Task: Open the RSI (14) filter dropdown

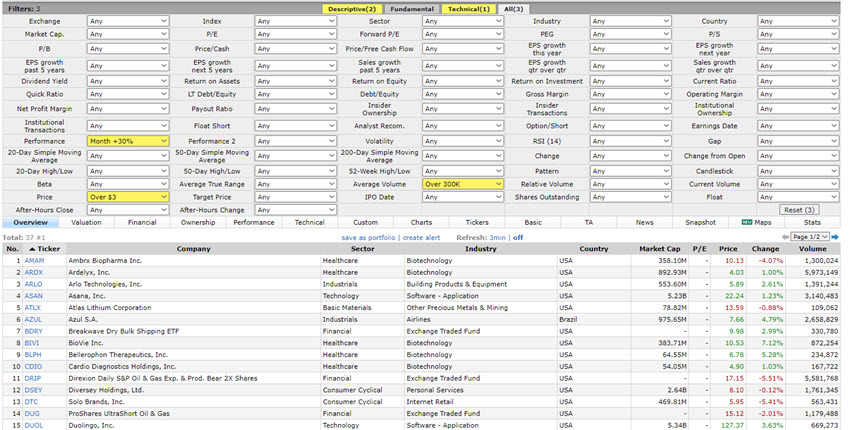Action: (630, 141)
